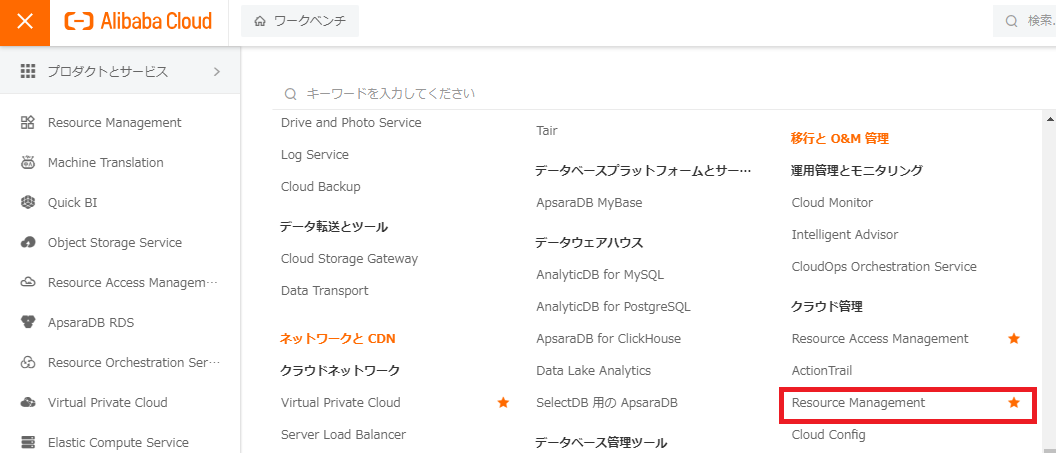Open the Server Load Balancer link
This screenshot has width=1056, height=453.
pyautogui.click(x=343, y=435)
